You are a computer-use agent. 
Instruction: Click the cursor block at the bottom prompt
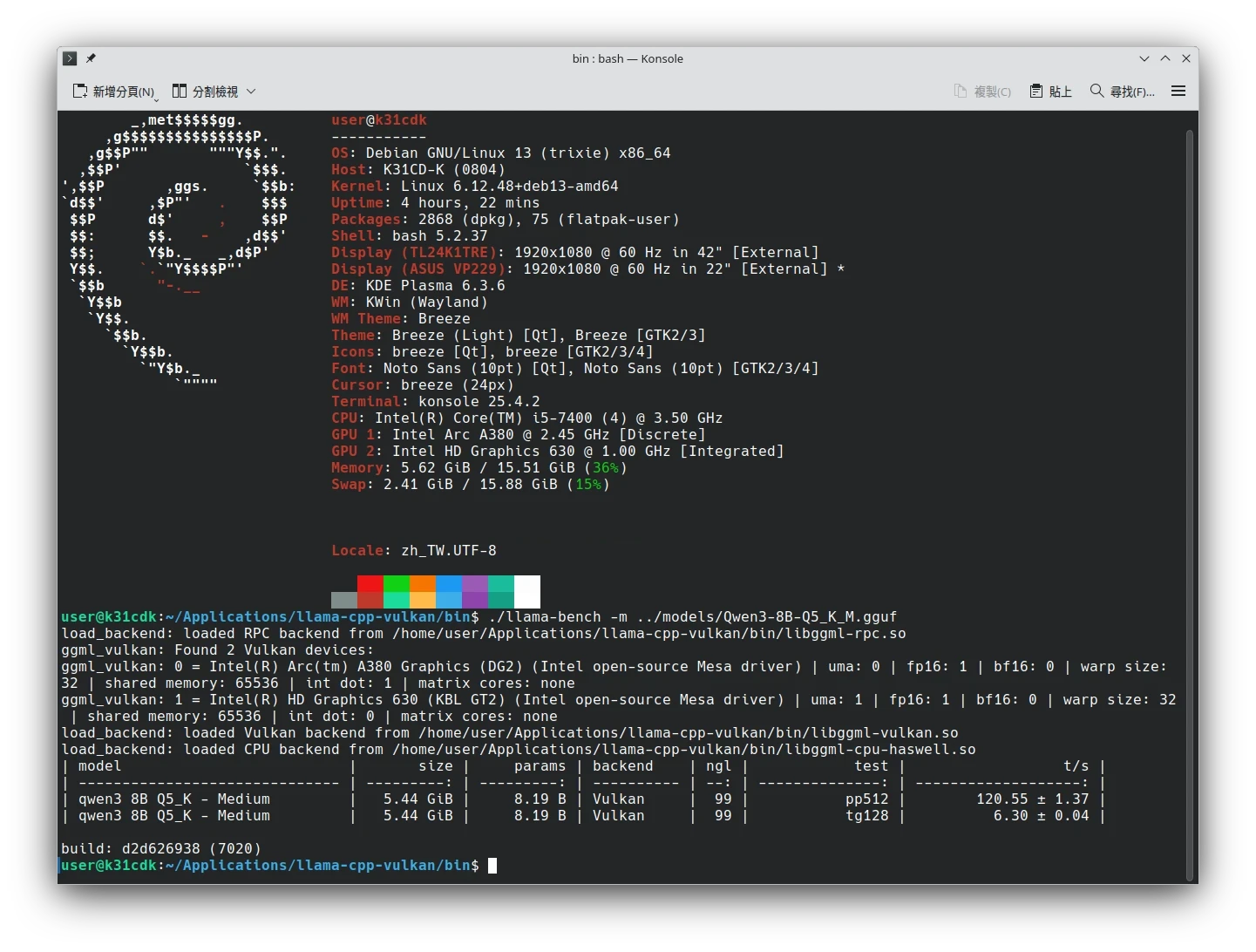point(492,866)
